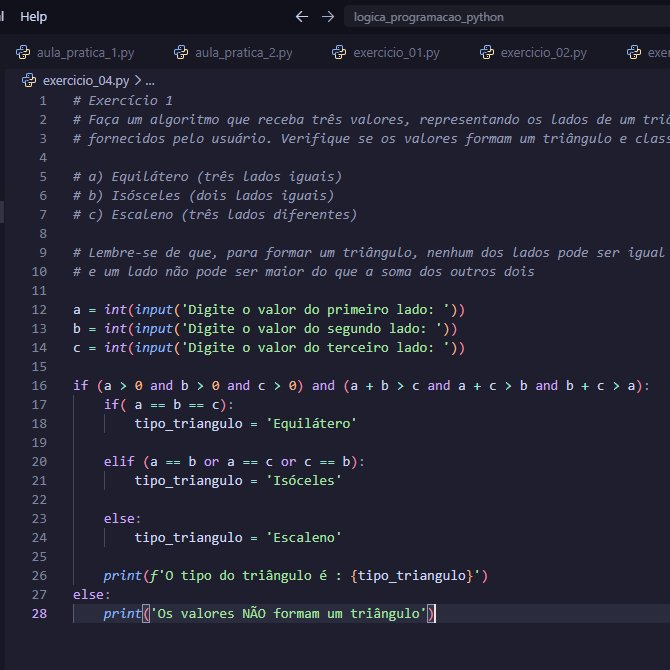This screenshot has width=670, height=670.
Task: Go back with the left arrow
Action: click(302, 17)
